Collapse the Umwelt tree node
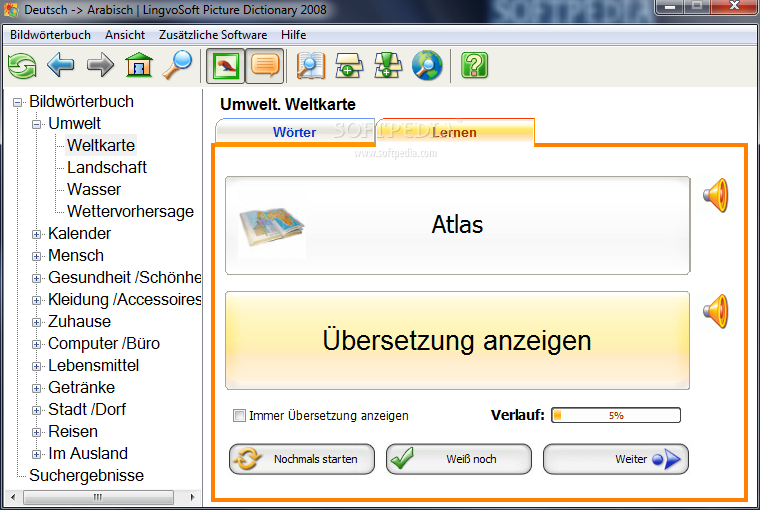Image resolution: width=760 pixels, height=510 pixels. tap(36, 125)
